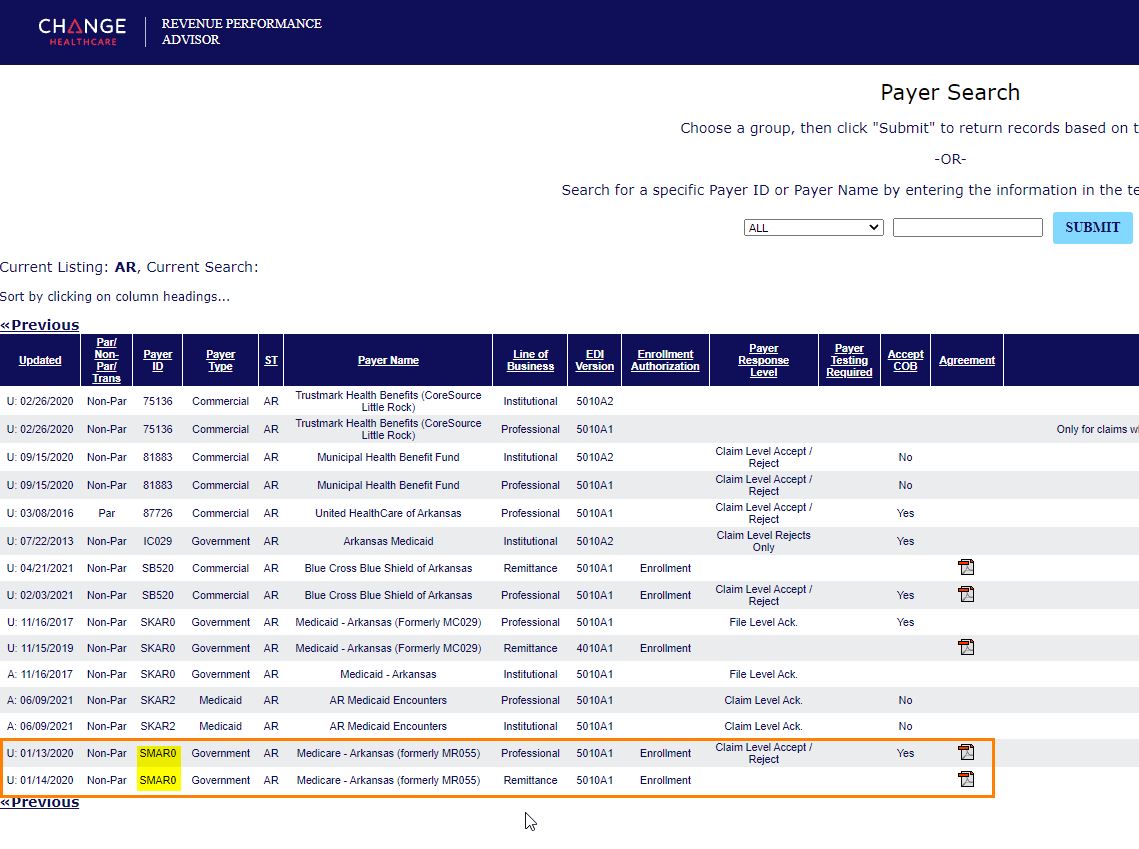Click 'Enrollment' in SKAR0 Remittance row
The width and height of the screenshot is (1139, 849).
(x=665, y=648)
